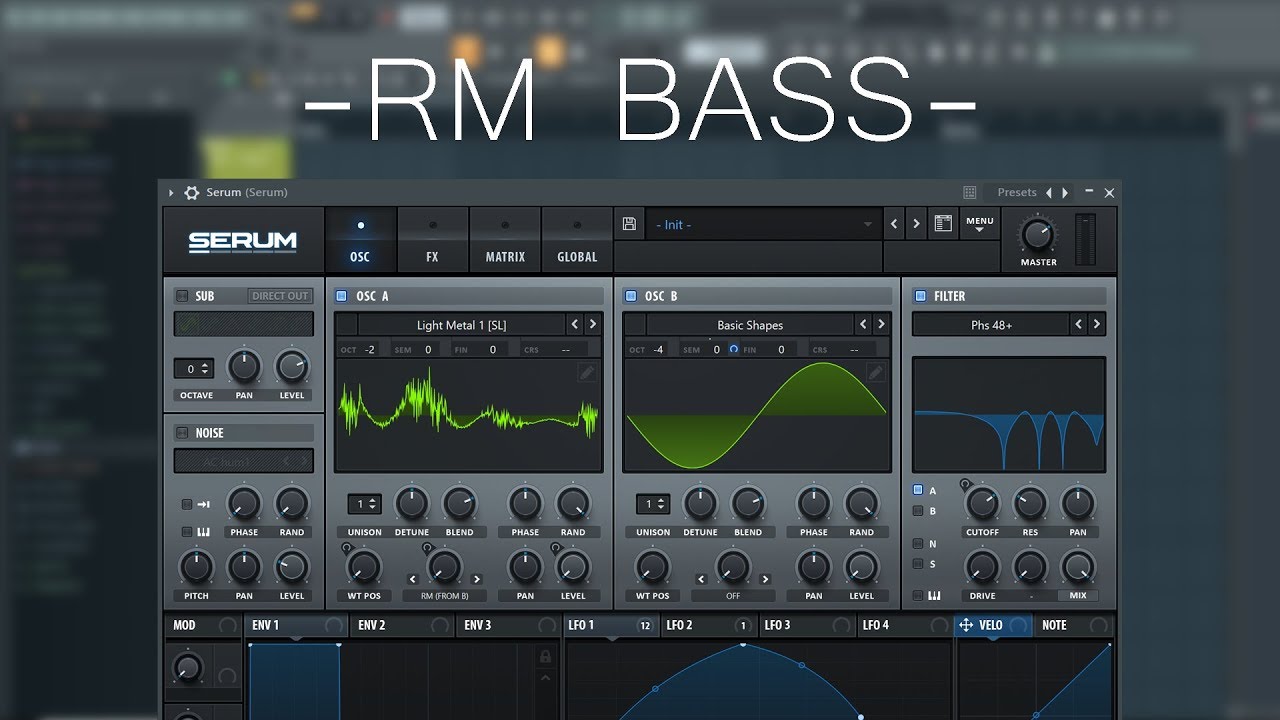Select previous wavetable for OSC B

(863, 324)
